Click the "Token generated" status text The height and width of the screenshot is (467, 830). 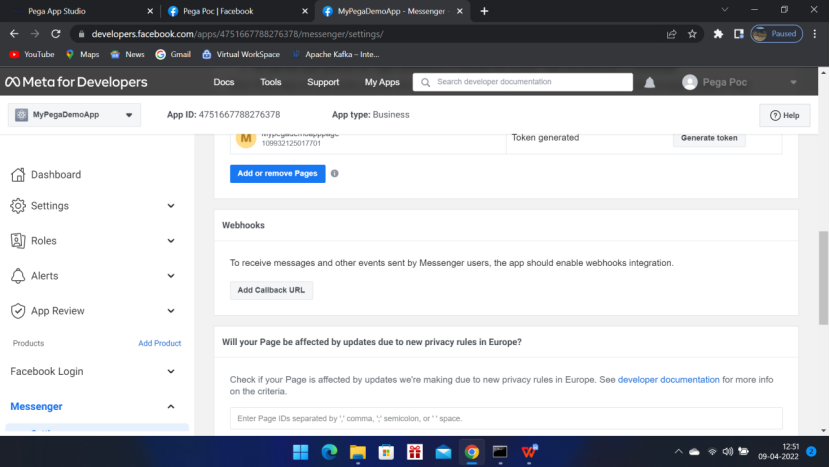(545, 138)
